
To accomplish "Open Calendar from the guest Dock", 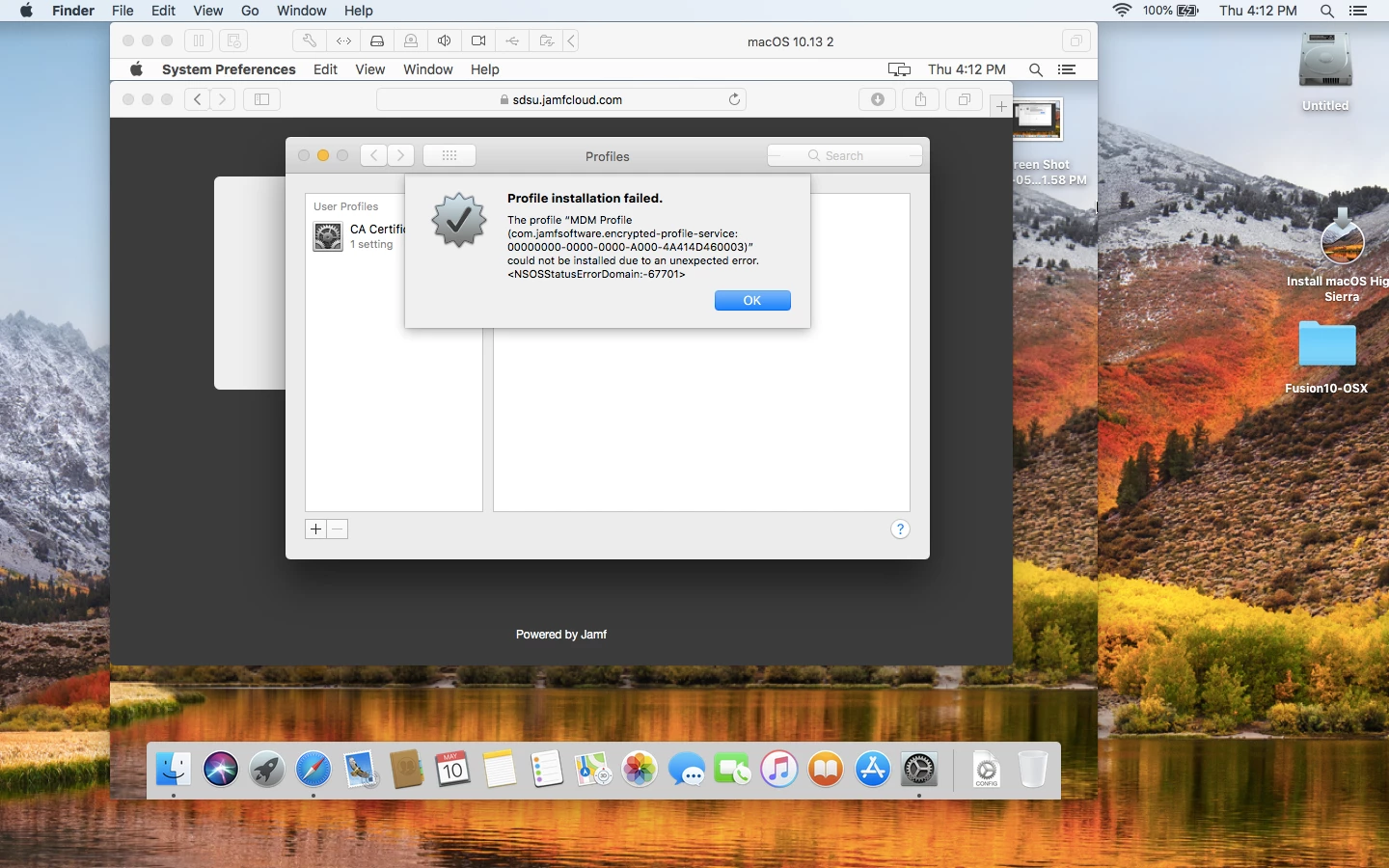I will 452,770.
